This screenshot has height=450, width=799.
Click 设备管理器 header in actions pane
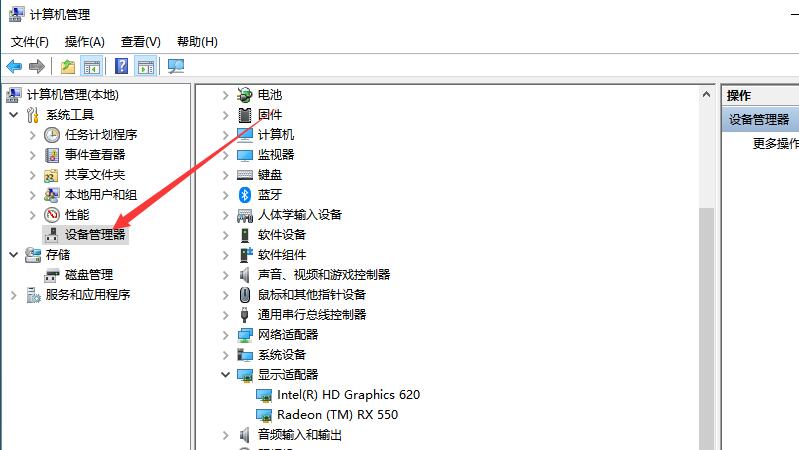click(759, 120)
